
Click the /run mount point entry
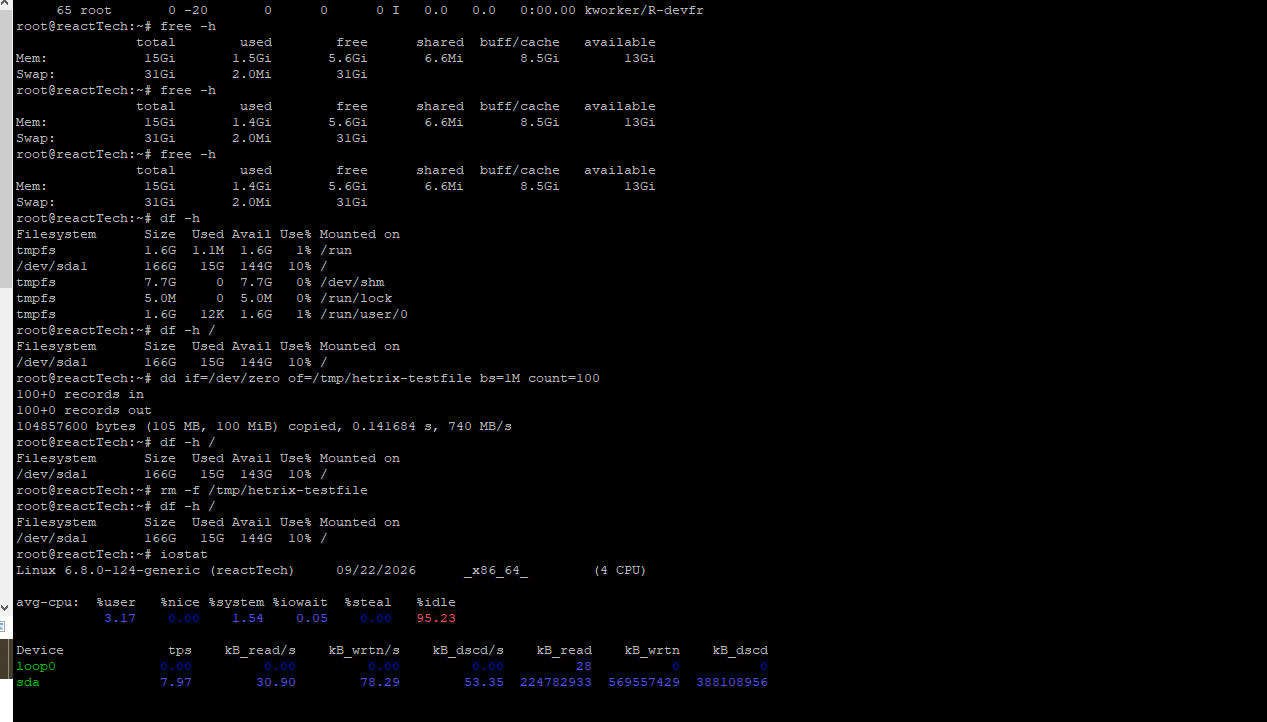click(x=336, y=250)
